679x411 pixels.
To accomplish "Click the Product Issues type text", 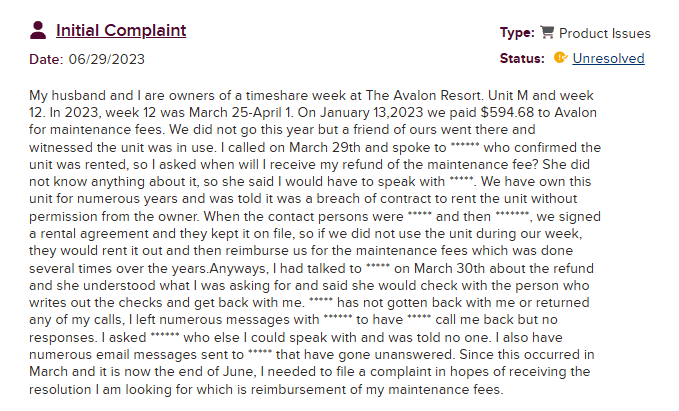I will 605,33.
